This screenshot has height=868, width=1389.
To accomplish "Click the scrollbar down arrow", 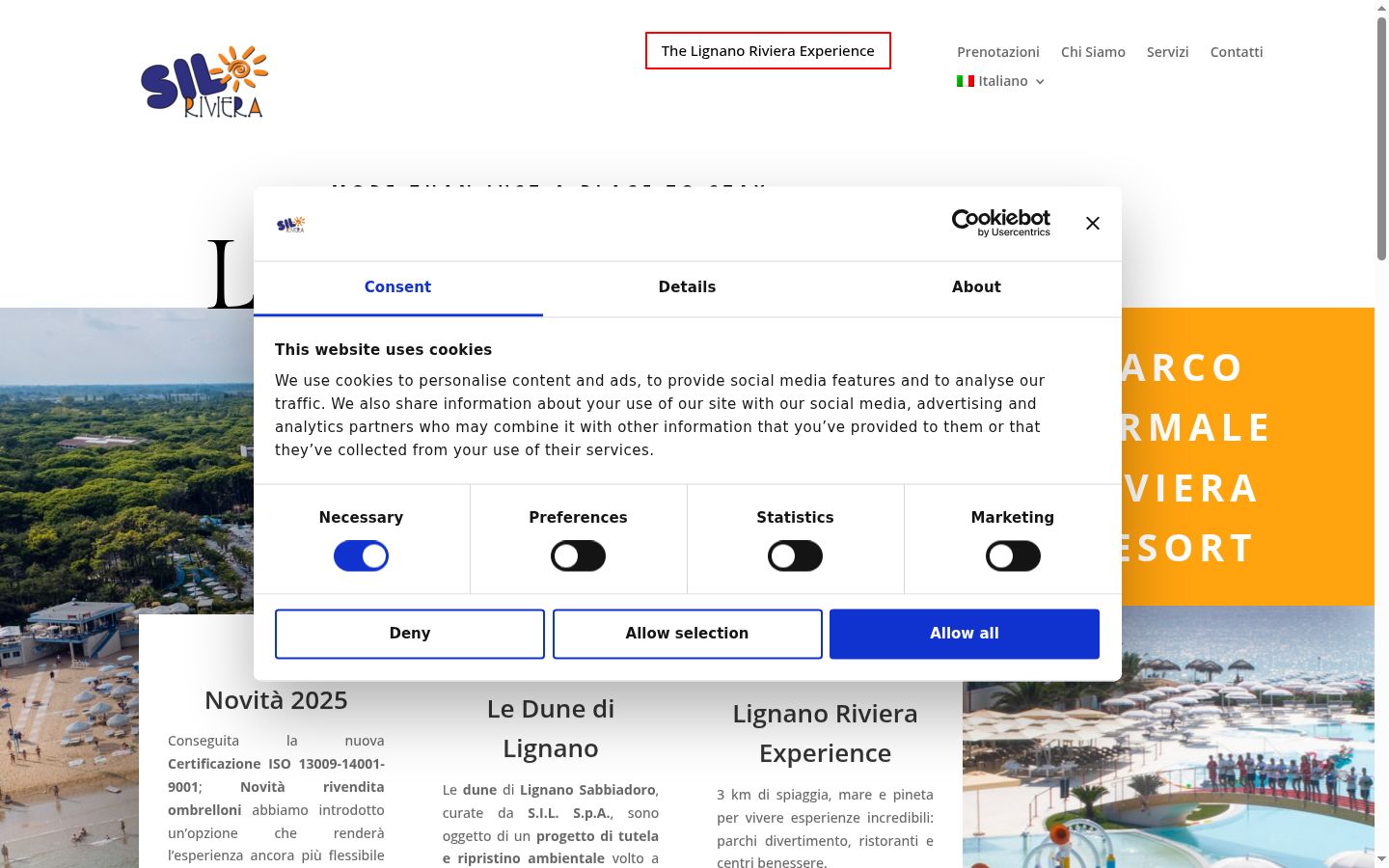I will tap(1381, 859).
